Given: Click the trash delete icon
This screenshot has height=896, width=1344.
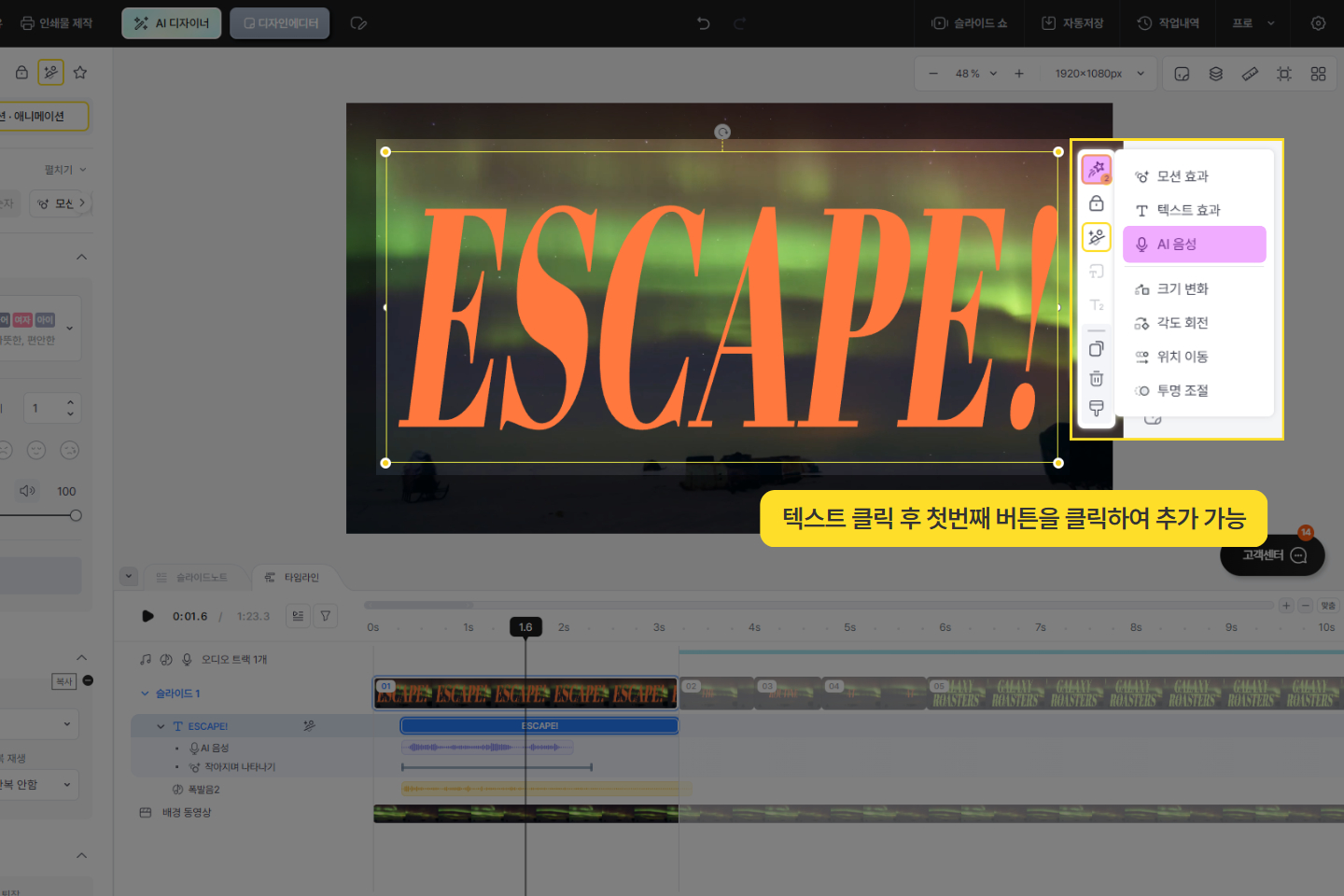Looking at the screenshot, I should tap(1096, 379).
